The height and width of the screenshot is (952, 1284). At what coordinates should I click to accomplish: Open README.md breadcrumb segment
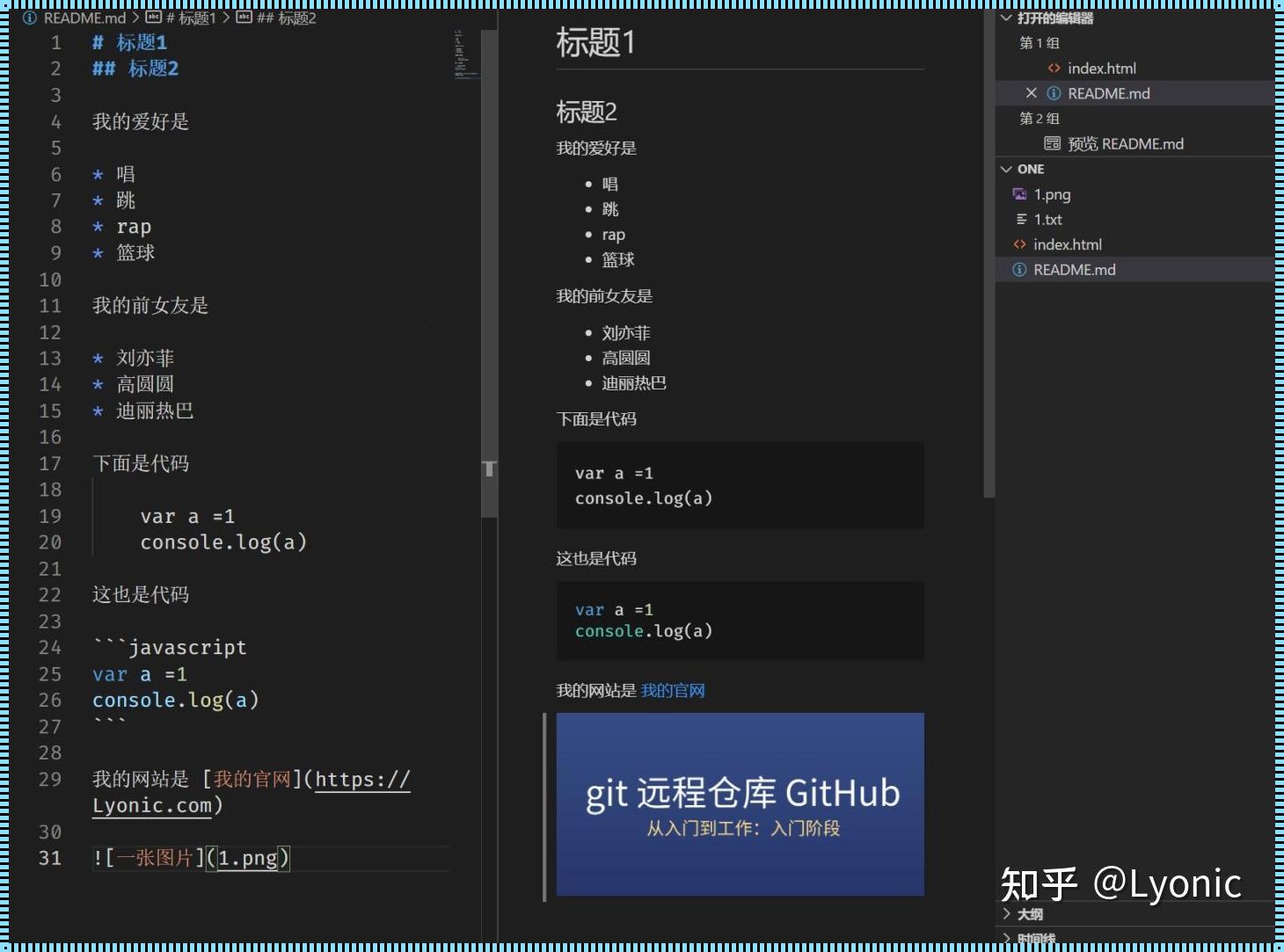coord(84,18)
